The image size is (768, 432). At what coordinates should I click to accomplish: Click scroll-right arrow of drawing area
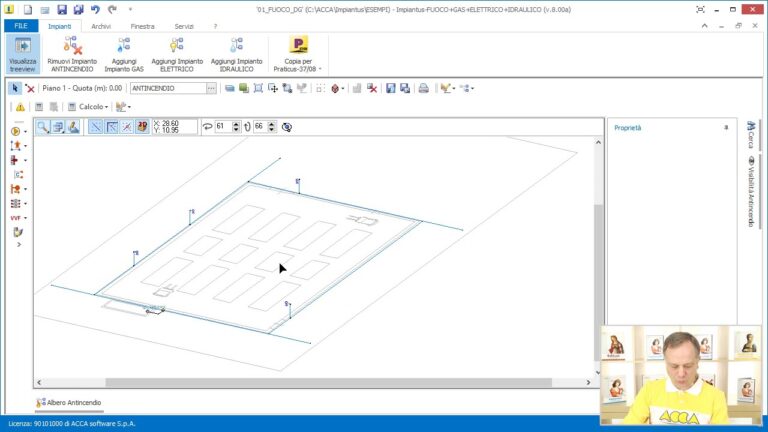tap(589, 383)
